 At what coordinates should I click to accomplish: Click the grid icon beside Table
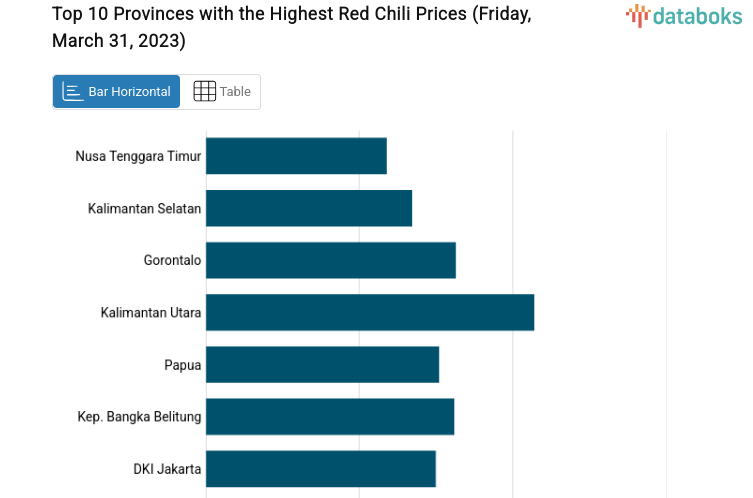tap(204, 91)
